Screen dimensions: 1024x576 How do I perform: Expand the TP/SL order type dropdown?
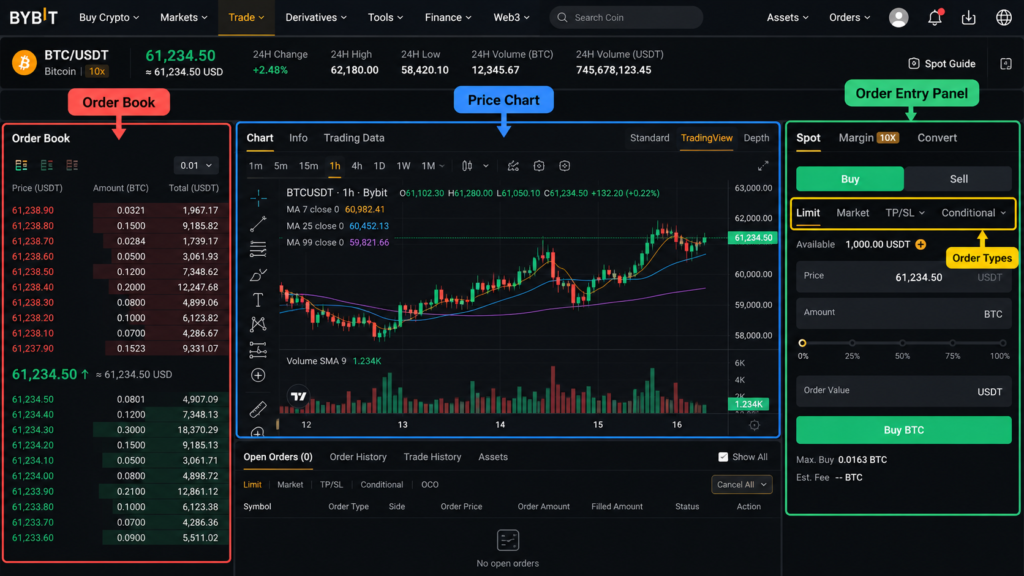coord(905,213)
